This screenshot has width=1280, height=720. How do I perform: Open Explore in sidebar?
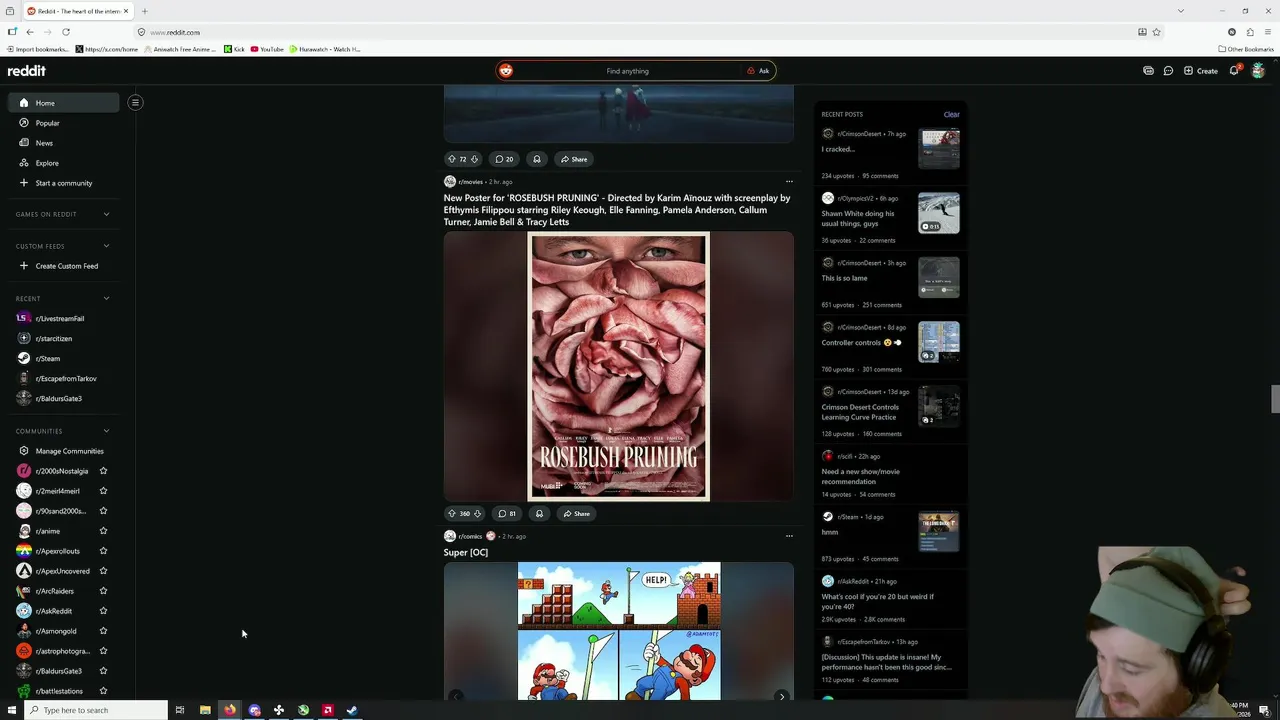tap(63, 163)
